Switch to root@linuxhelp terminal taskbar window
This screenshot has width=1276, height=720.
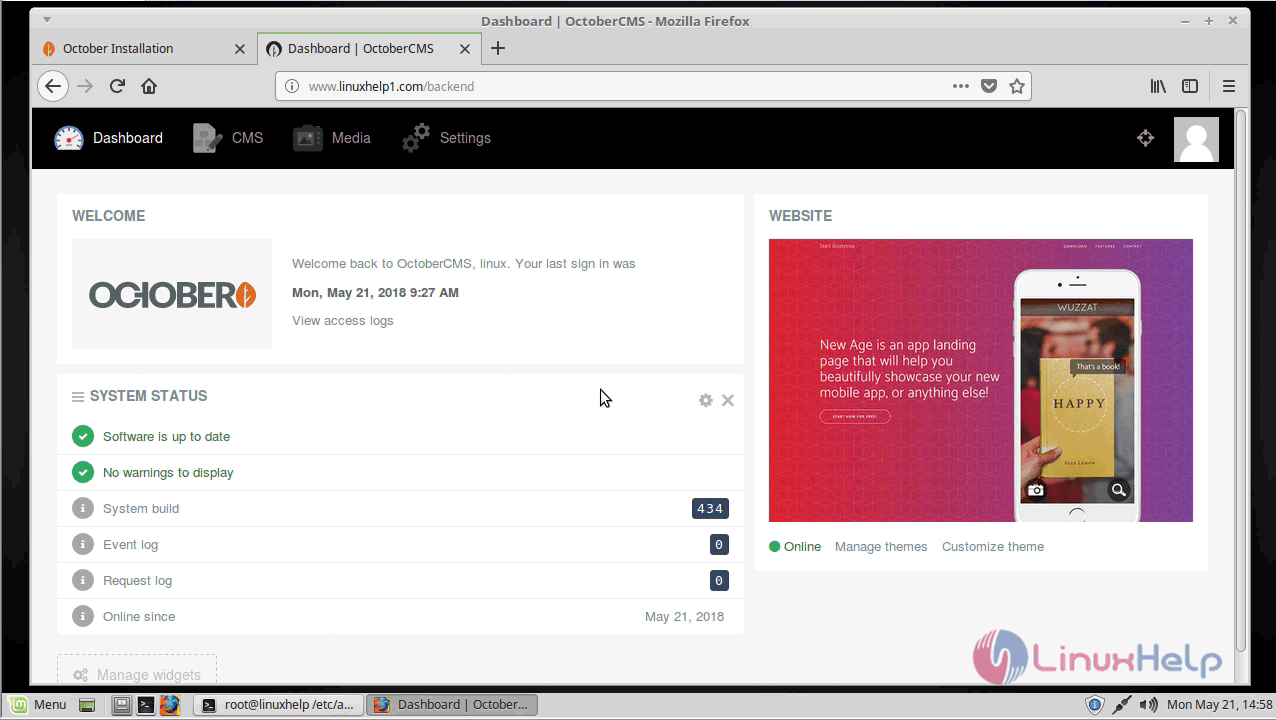point(278,704)
